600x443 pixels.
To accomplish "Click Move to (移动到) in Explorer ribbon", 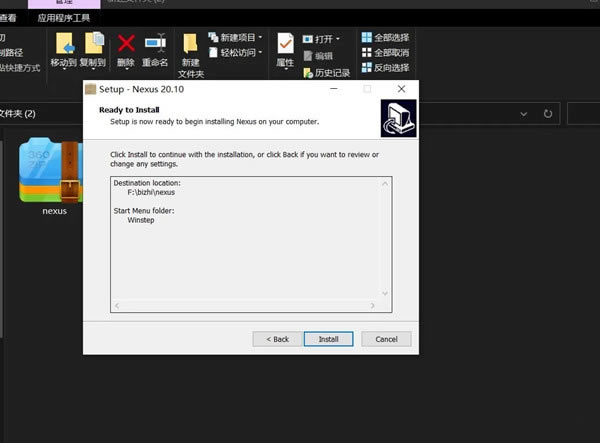I will [x=64, y=50].
